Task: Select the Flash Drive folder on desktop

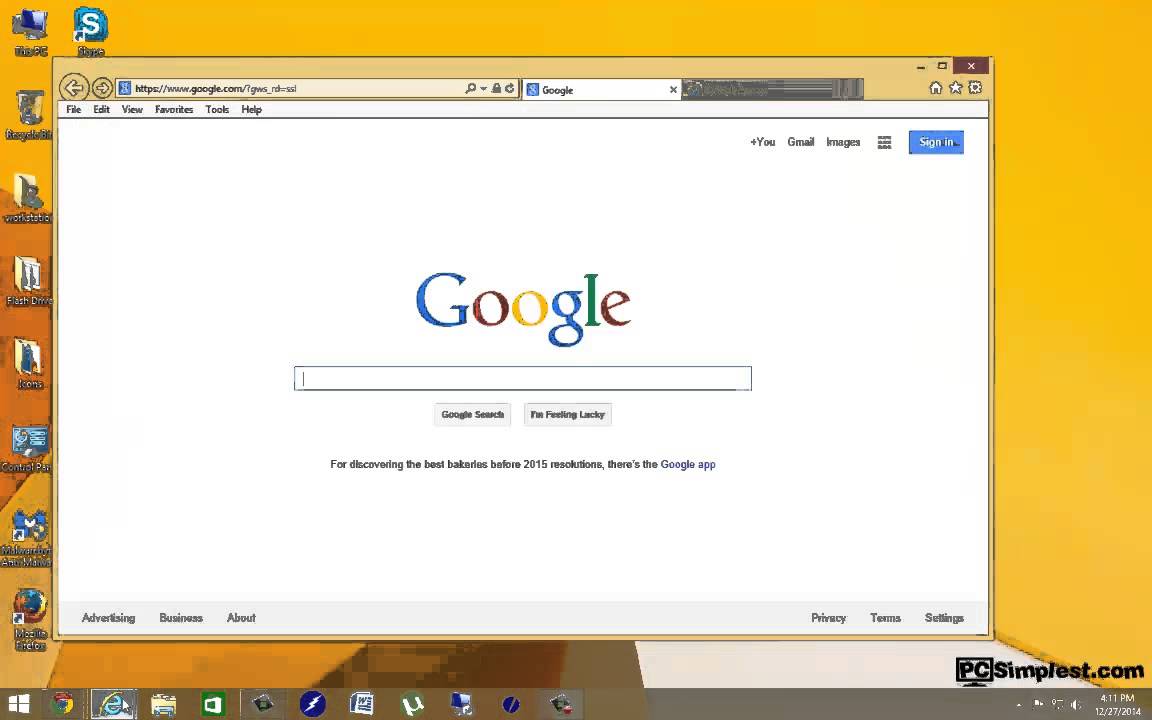Action: pyautogui.click(x=29, y=281)
